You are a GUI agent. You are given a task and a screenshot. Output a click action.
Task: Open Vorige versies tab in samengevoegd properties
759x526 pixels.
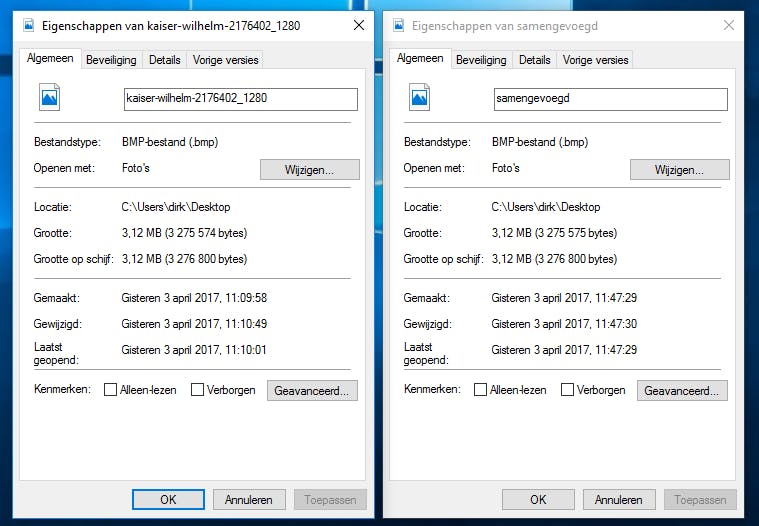point(596,60)
